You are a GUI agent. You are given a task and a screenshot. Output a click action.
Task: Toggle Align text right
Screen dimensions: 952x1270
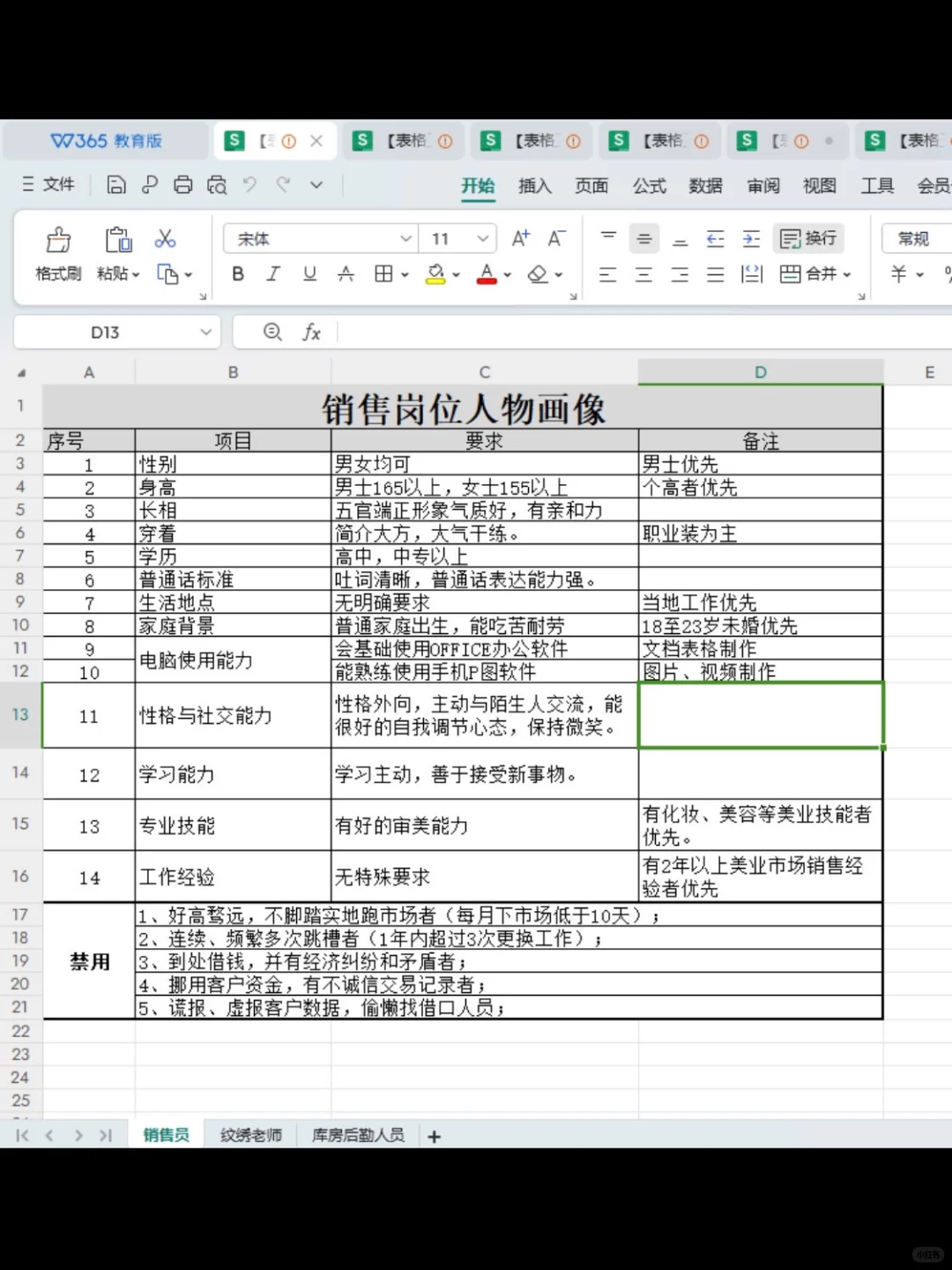680,274
